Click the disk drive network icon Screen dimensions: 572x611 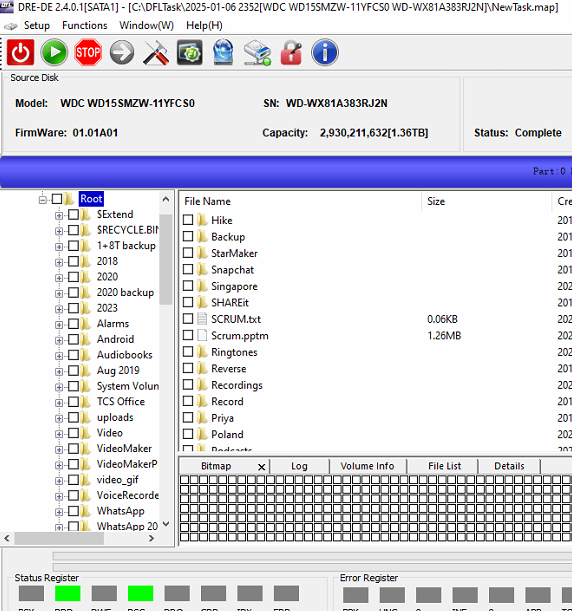point(257,53)
